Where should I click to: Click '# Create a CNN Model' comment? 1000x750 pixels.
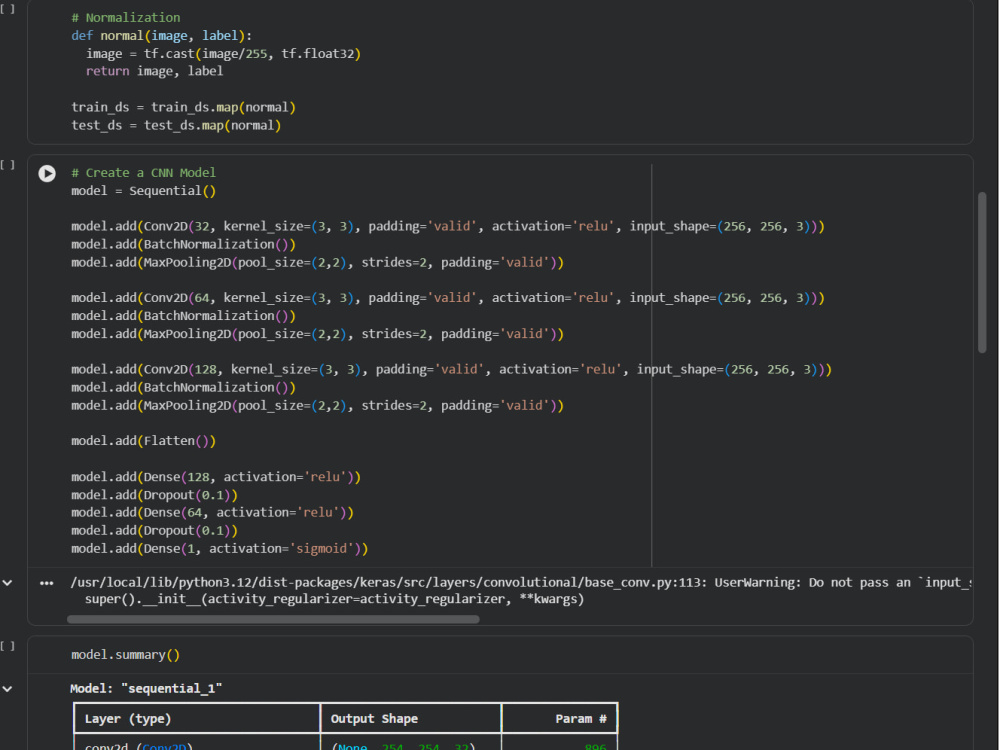143,173
